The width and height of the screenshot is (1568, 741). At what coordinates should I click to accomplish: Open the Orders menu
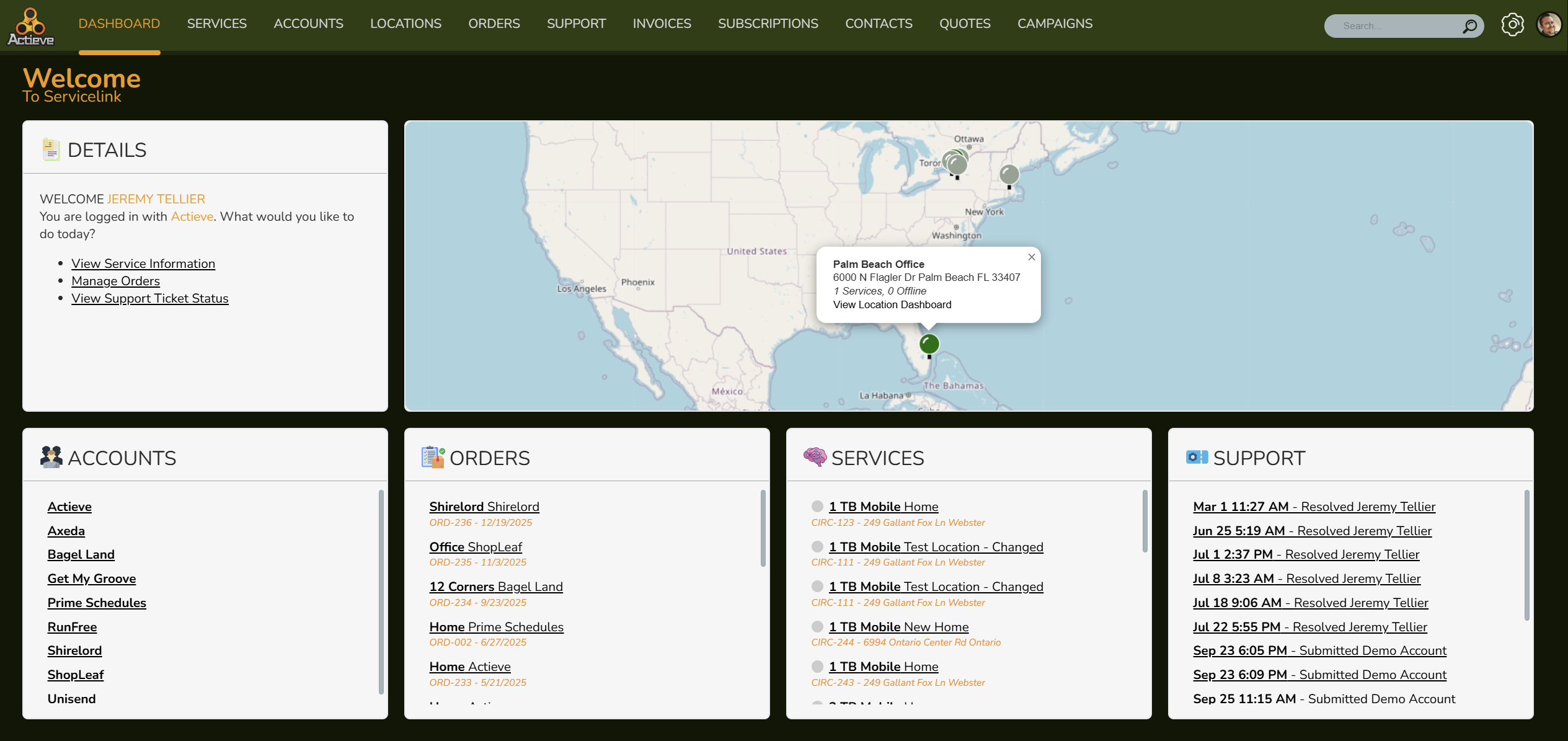[x=494, y=24]
